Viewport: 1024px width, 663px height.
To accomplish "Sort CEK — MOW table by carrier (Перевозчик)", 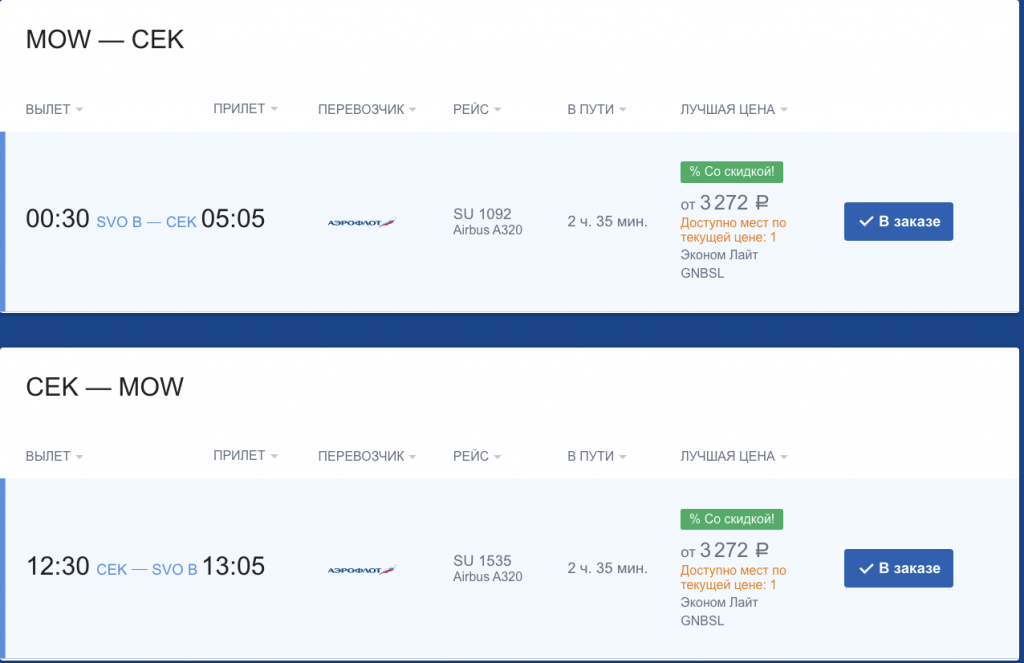I will coord(366,457).
